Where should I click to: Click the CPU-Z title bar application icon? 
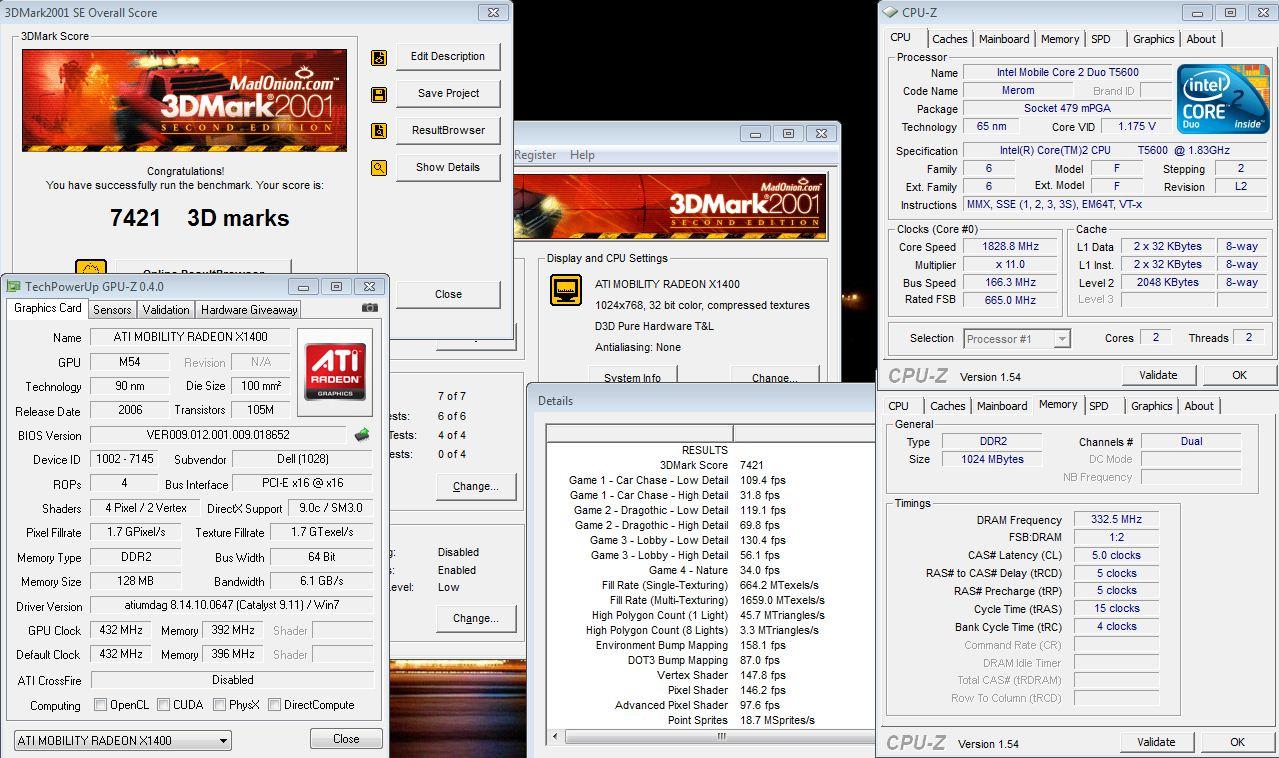pos(890,13)
